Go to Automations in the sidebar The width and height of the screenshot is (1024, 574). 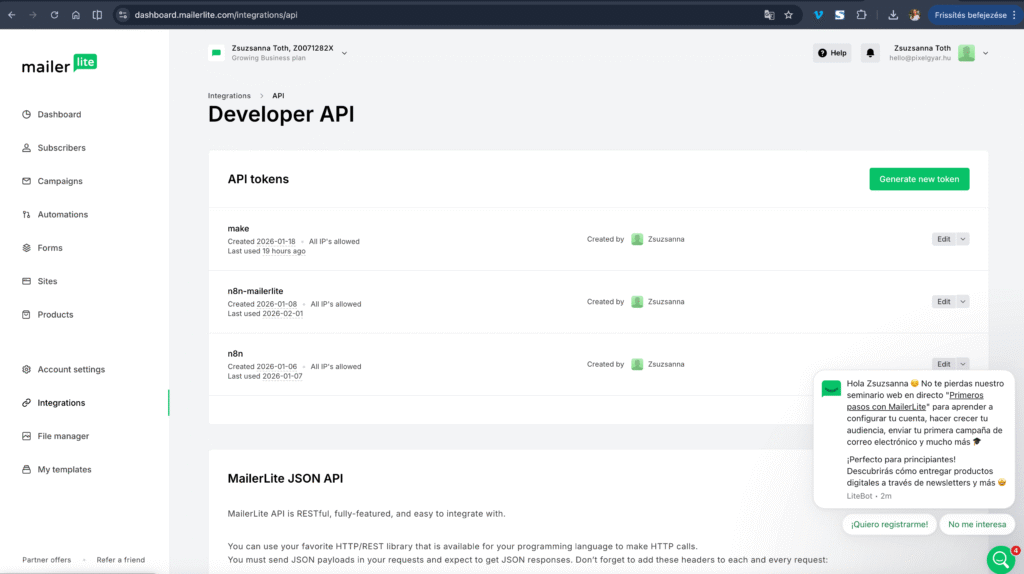tap(62, 214)
